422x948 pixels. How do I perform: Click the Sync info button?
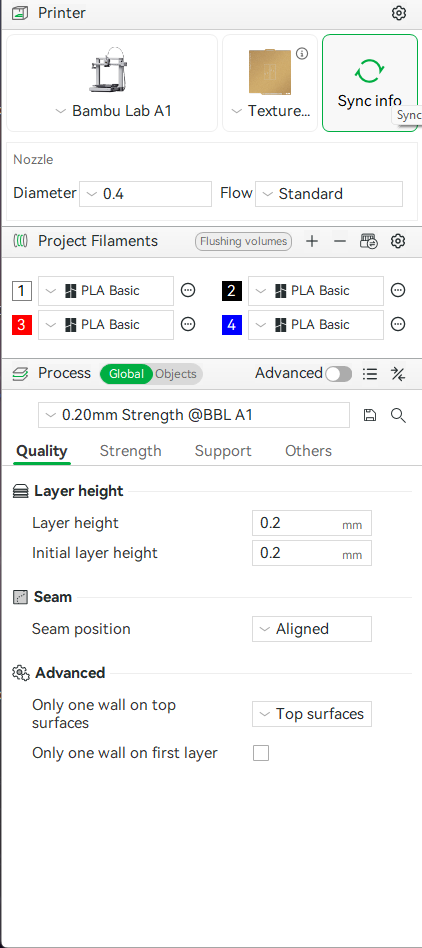[x=369, y=83]
